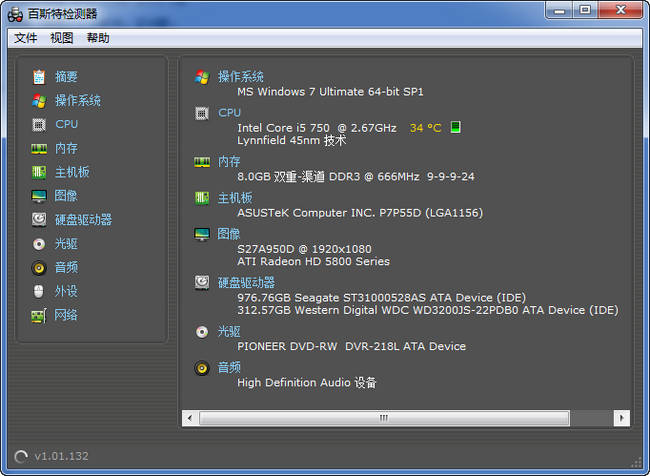Click the ATI Radeon HD 5800 Series text
This screenshot has width=650, height=476.
313,262
